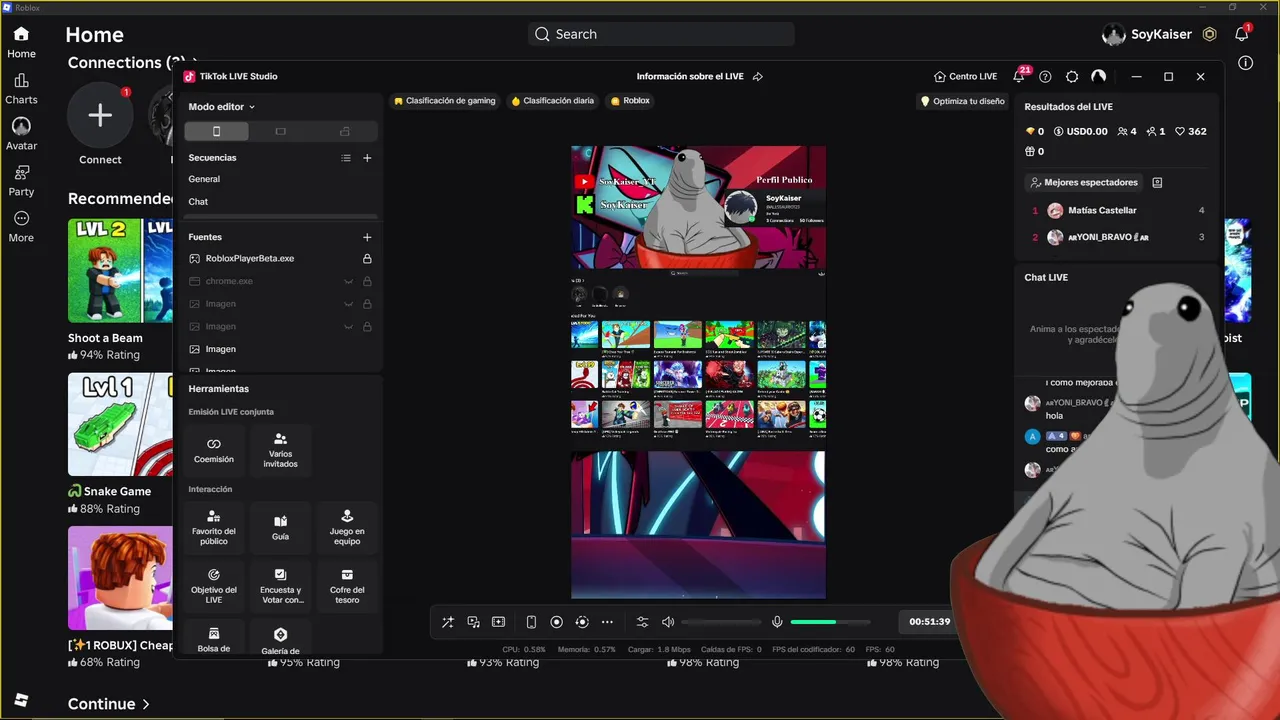
Task: Open TikTok LIVE Studio settings gear
Action: 1072,76
